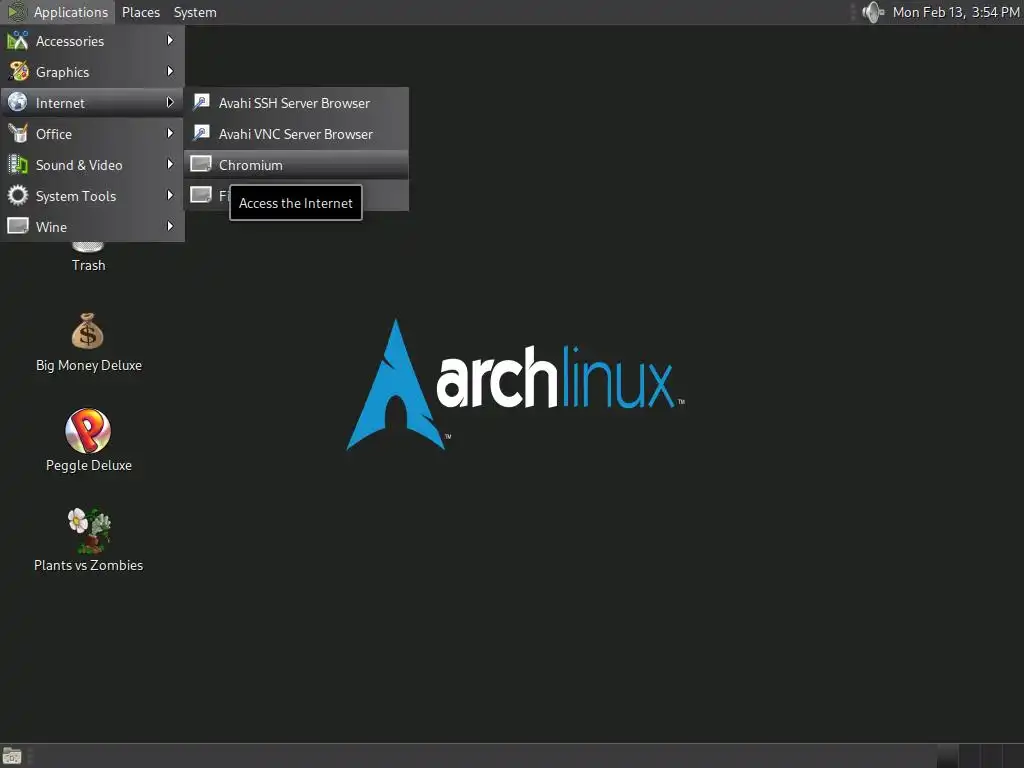This screenshot has width=1024, height=768.
Task: Click the Avahi VNC Server Browser icon
Action: click(x=201, y=133)
